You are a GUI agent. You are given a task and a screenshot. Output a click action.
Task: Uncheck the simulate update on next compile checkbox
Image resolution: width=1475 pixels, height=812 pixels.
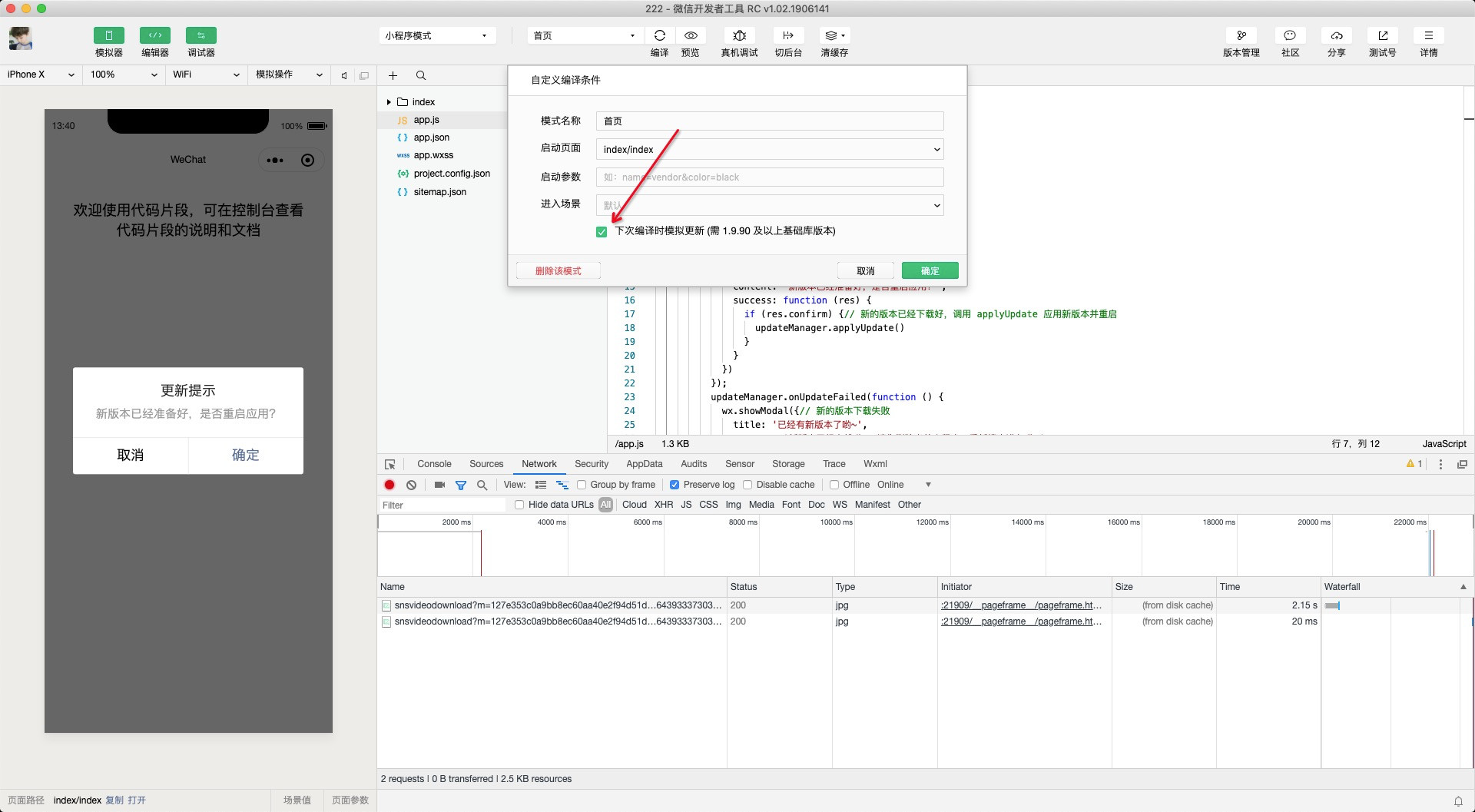tap(602, 232)
